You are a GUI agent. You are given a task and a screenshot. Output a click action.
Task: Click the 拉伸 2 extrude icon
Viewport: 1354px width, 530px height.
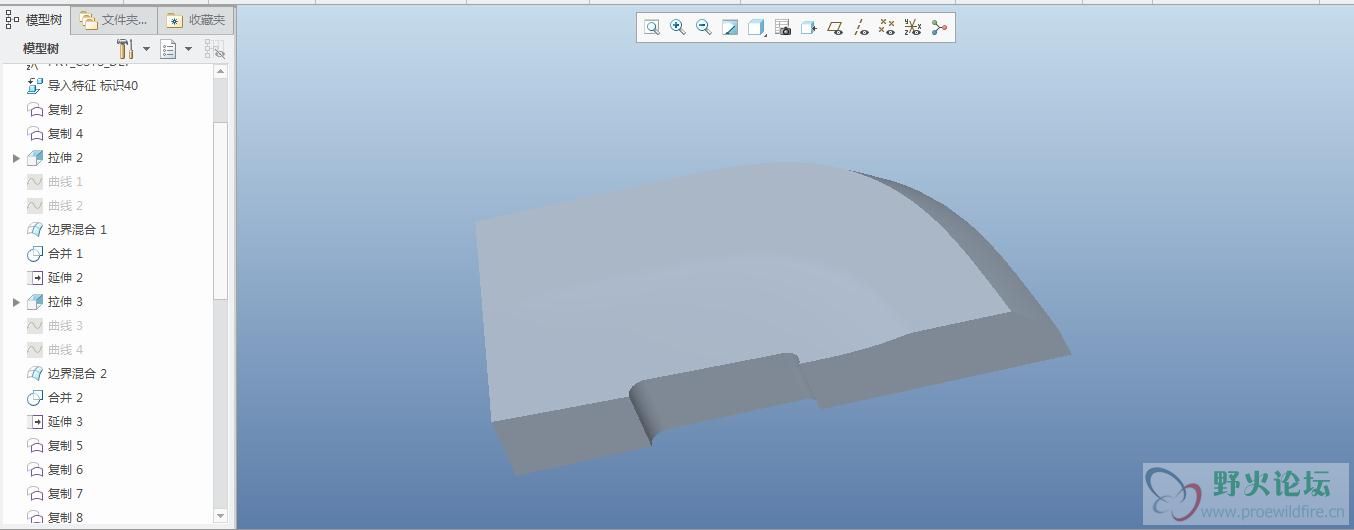pyautogui.click(x=35, y=158)
